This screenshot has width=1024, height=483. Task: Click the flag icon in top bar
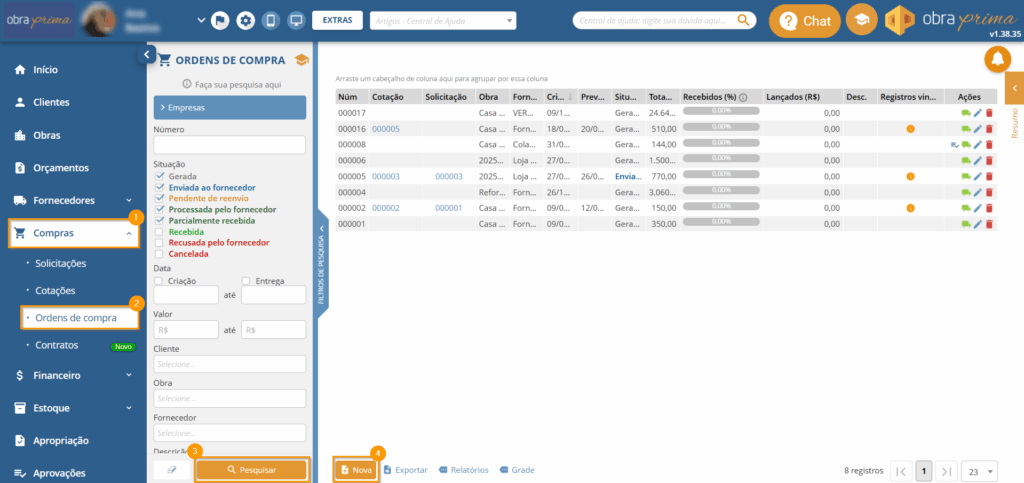point(220,20)
